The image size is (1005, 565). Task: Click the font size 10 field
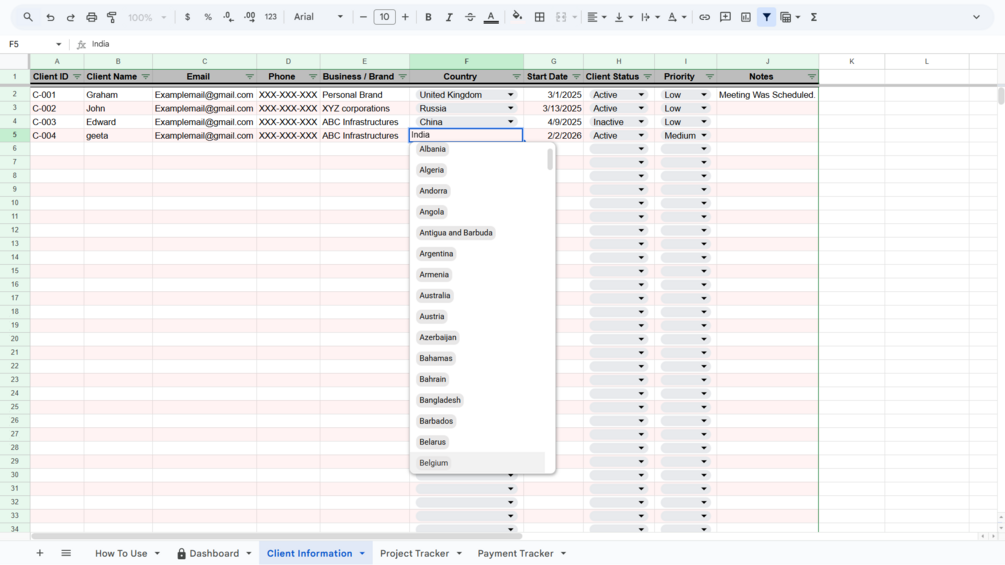tap(384, 17)
